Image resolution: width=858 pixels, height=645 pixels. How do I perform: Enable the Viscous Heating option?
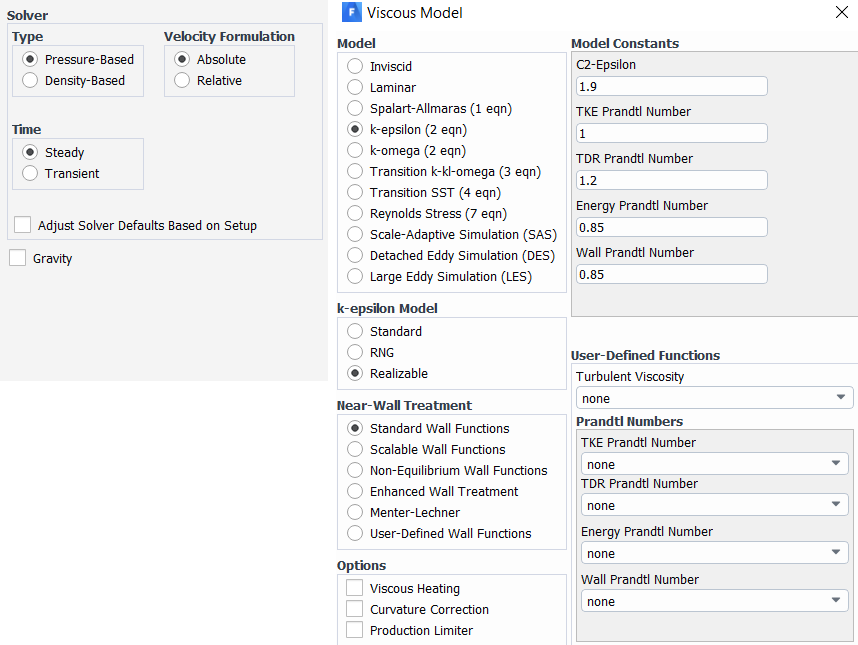355,588
